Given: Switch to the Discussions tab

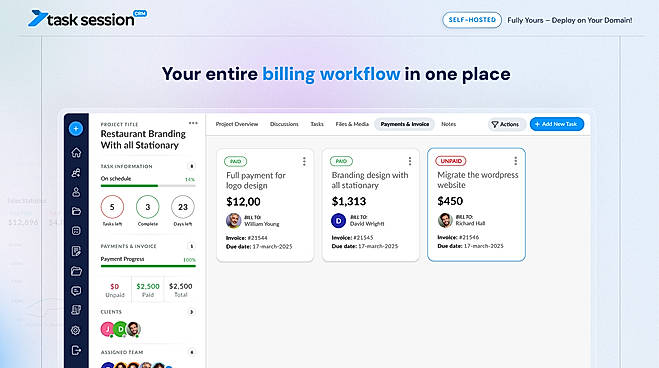Looking at the screenshot, I should click(284, 124).
